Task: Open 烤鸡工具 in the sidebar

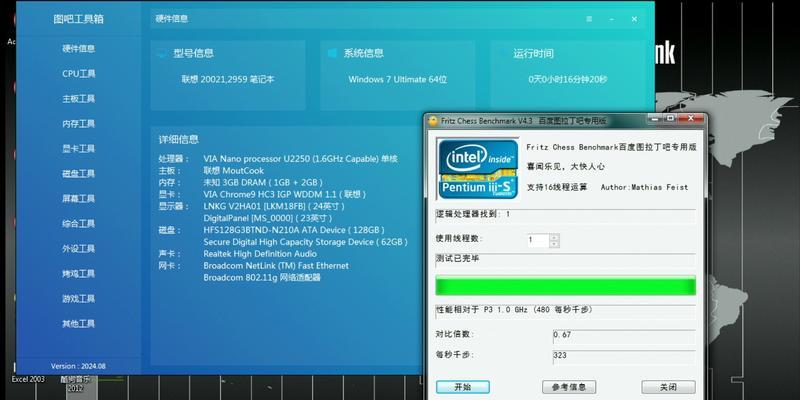Action: click(x=79, y=273)
